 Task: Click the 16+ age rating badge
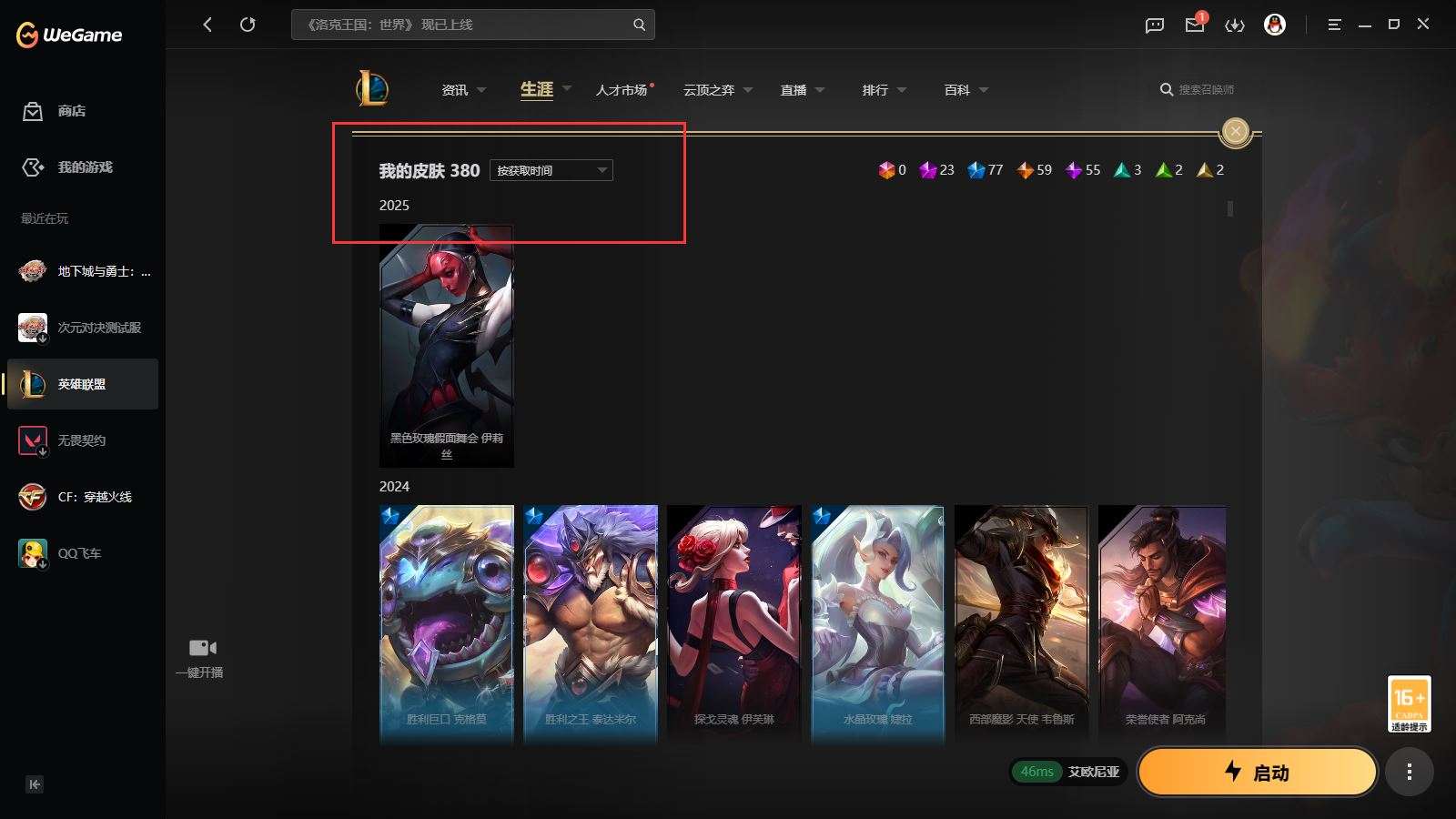coord(1410,704)
